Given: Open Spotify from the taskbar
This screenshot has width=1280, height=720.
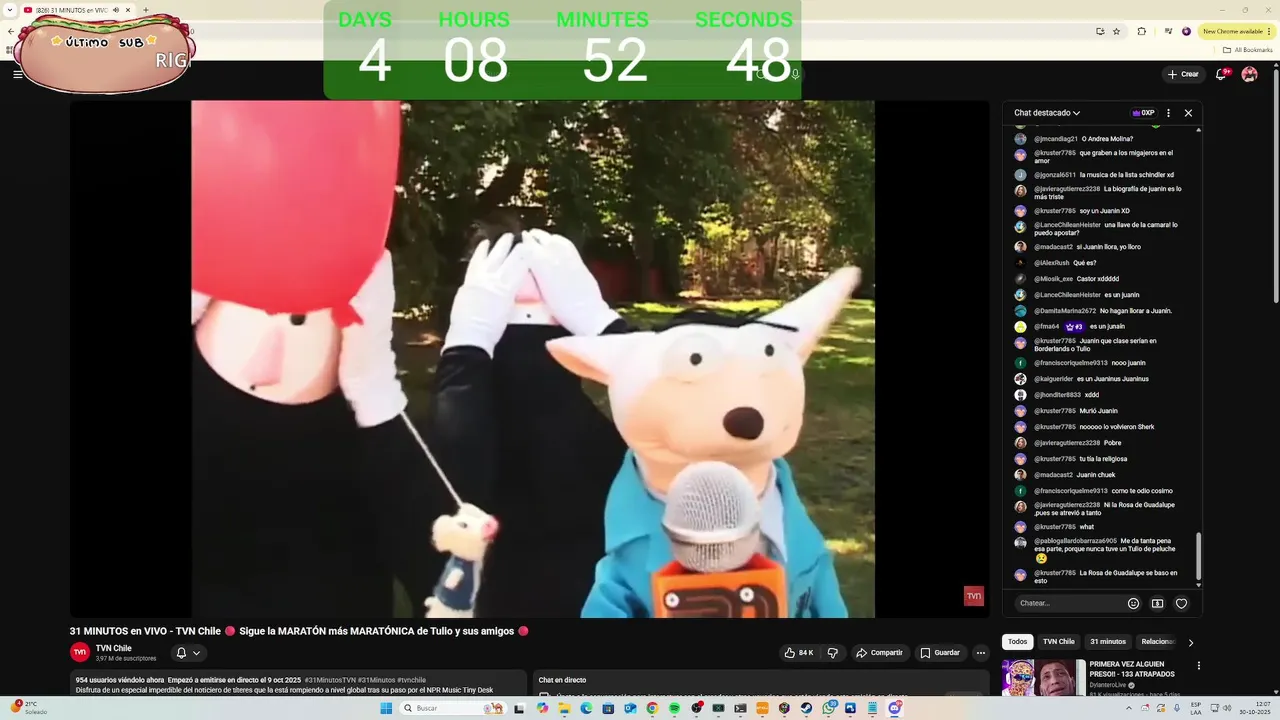Looking at the screenshot, I should click(x=674, y=708).
